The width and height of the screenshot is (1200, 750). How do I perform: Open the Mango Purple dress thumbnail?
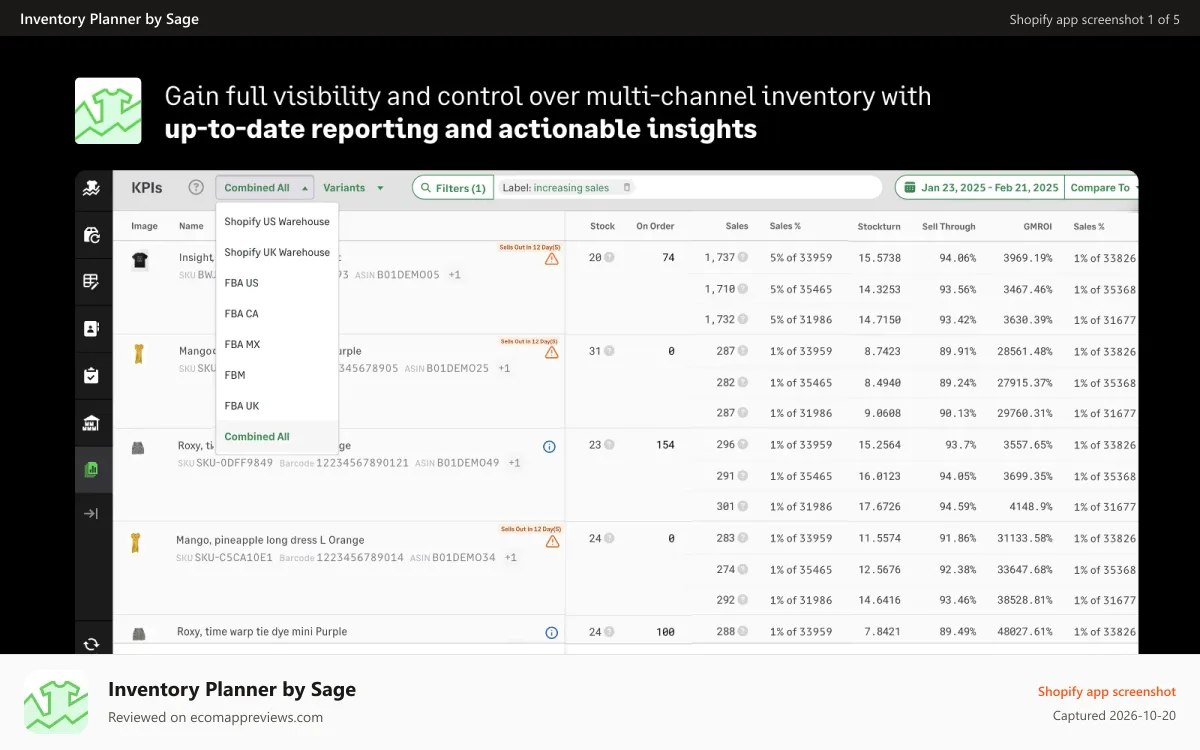pos(138,353)
